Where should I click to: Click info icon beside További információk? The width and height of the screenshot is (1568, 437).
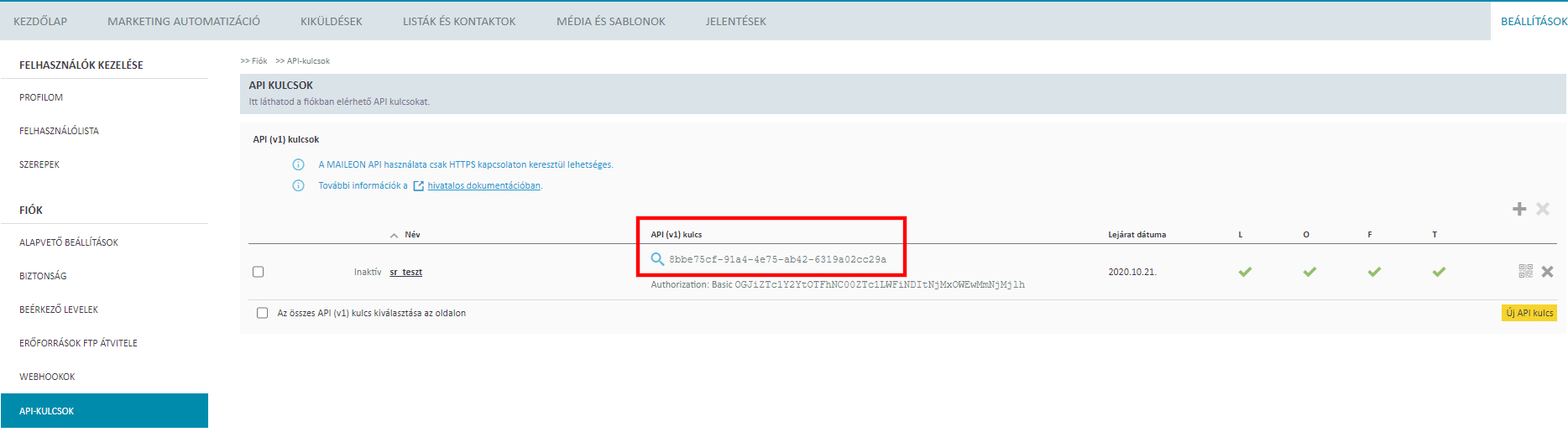coord(298,185)
